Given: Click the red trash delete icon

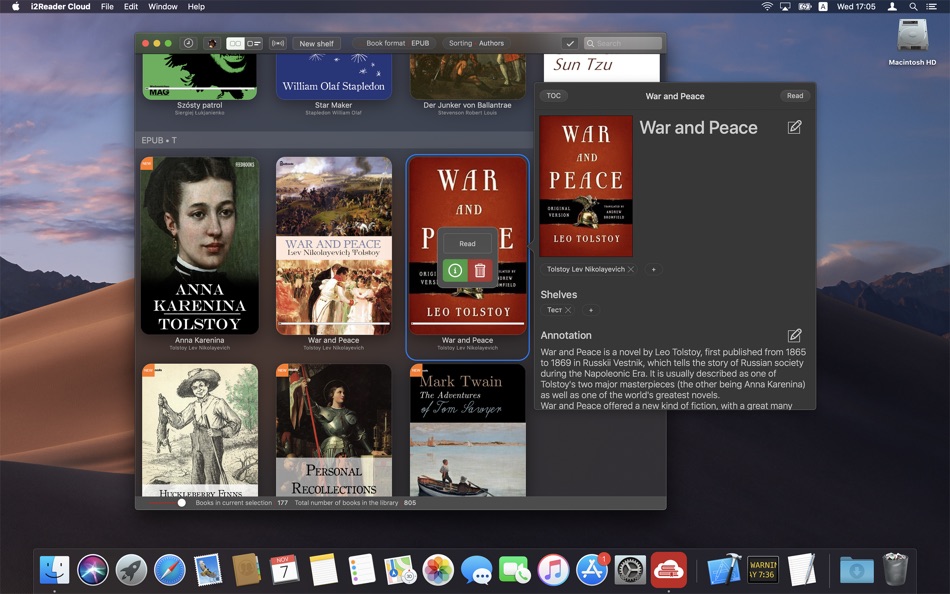Looking at the screenshot, I should tap(480, 270).
